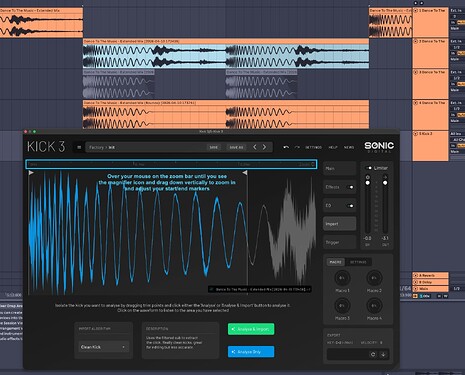
Task: Fold track 1 Dance To The arrow
Action: (416, 11)
